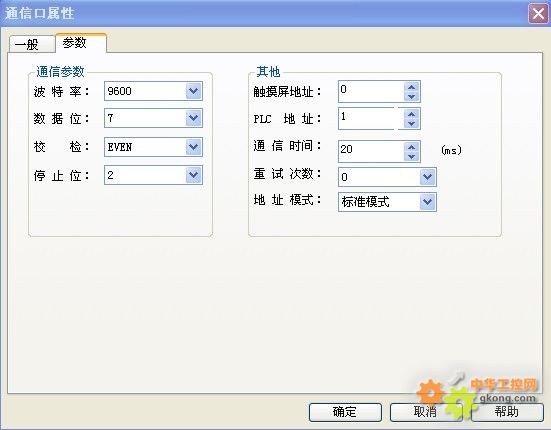This screenshot has height=430, width=551.
Task: Increase 触摸屏地址 with the up arrow
Action: click(411, 87)
